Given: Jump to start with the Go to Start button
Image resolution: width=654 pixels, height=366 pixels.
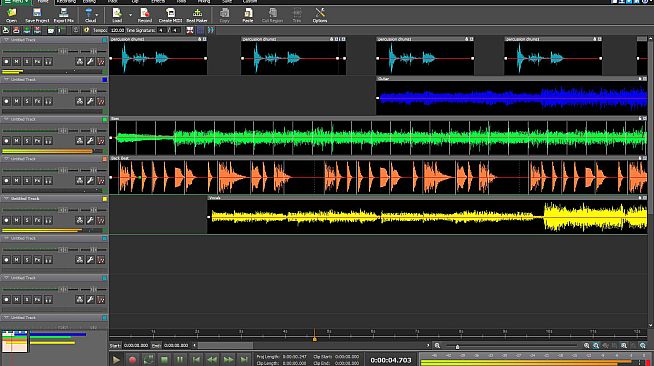Looking at the screenshot, I should (196, 359).
